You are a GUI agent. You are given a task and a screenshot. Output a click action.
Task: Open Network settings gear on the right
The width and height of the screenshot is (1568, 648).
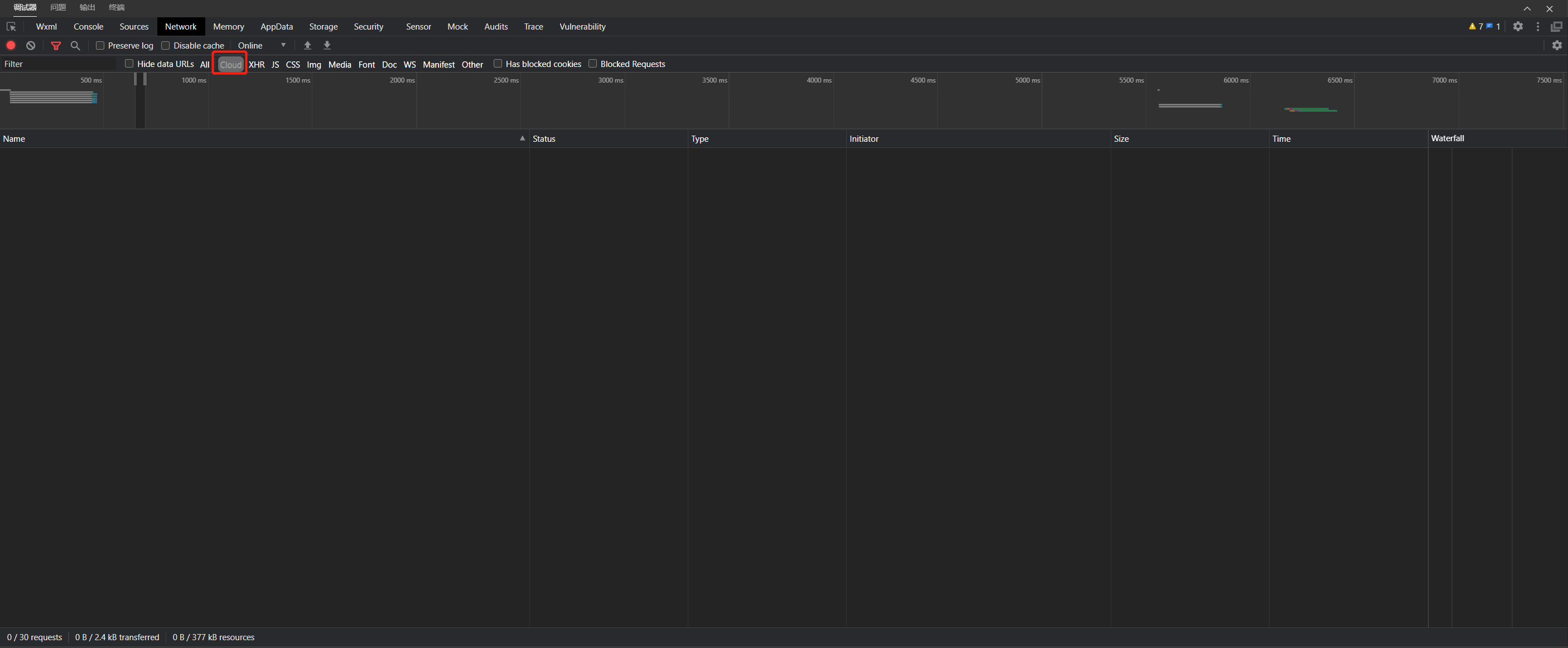[x=1556, y=46]
